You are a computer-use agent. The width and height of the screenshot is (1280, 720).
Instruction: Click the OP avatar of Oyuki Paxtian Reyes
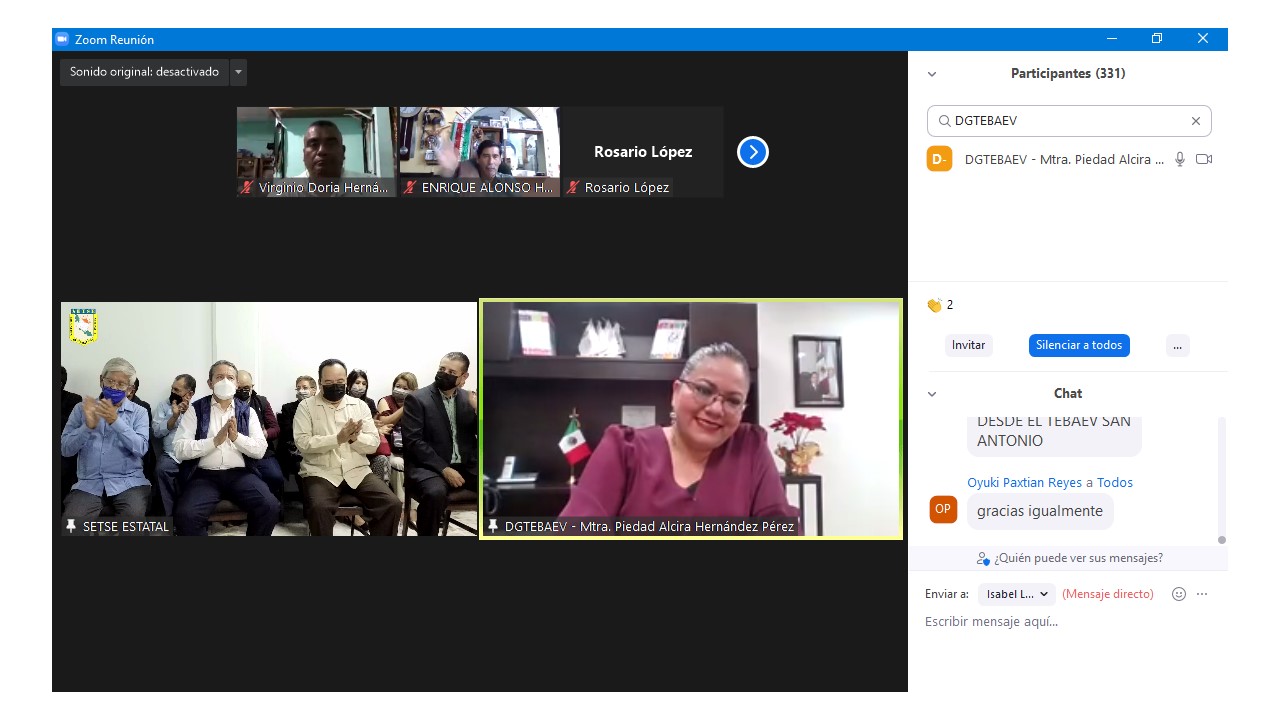pos(943,509)
